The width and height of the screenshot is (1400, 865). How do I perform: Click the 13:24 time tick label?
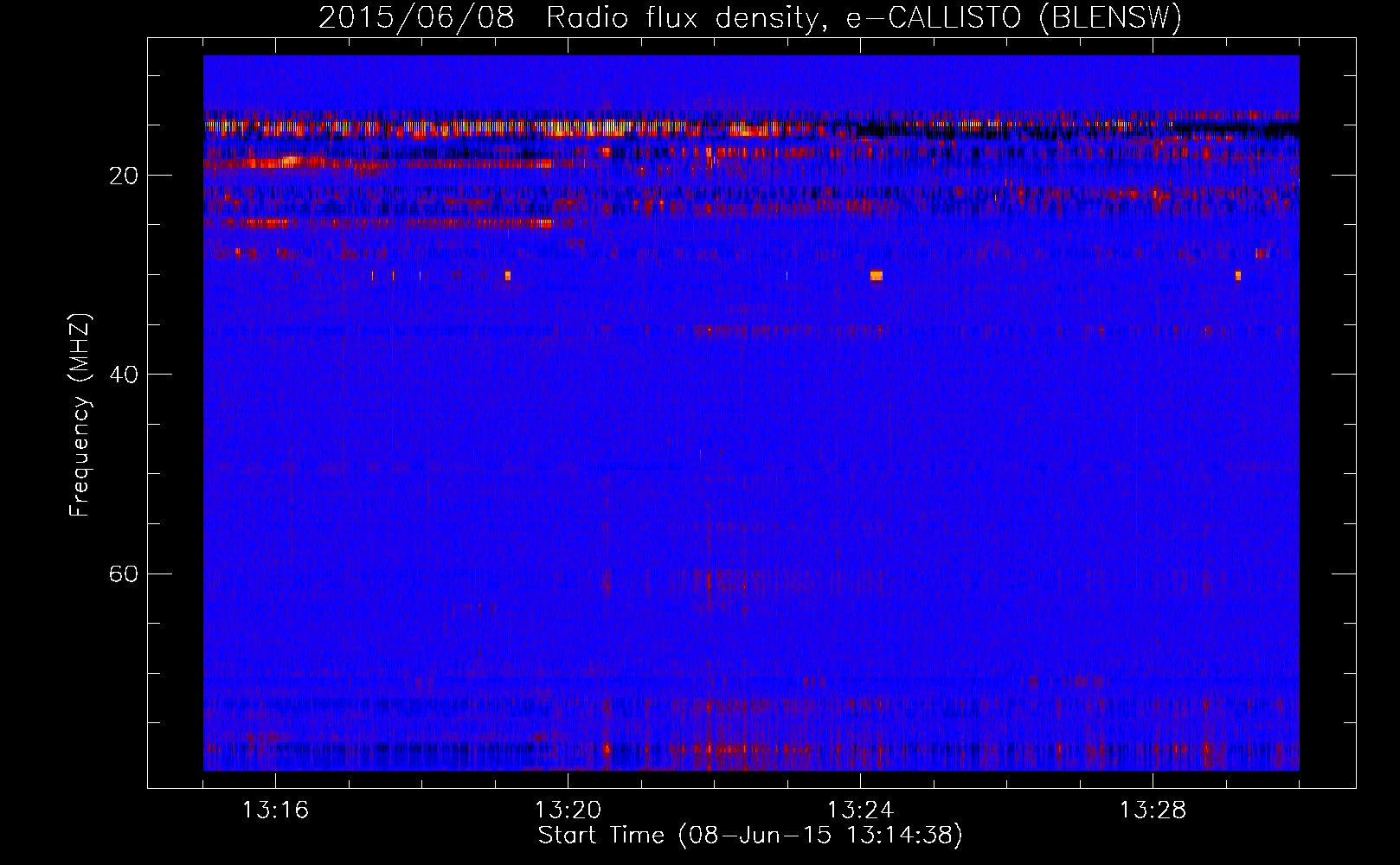coord(860,811)
